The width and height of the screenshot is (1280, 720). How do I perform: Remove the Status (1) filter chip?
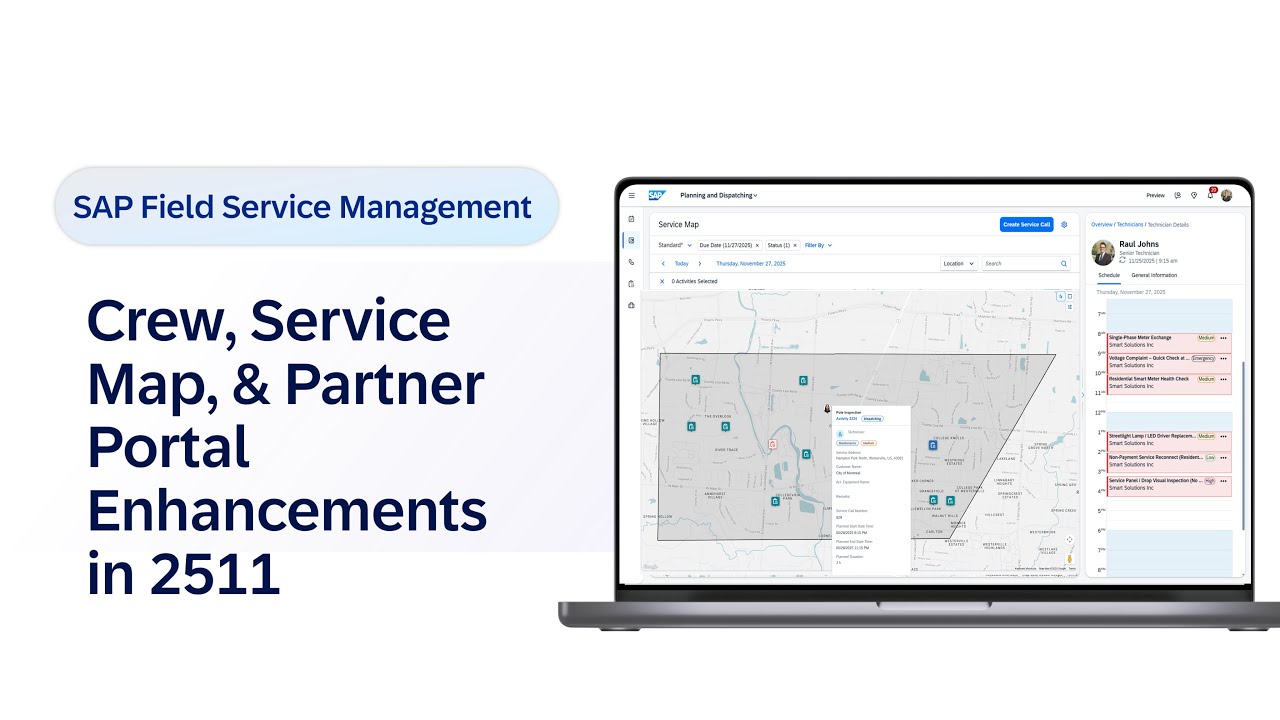796,245
